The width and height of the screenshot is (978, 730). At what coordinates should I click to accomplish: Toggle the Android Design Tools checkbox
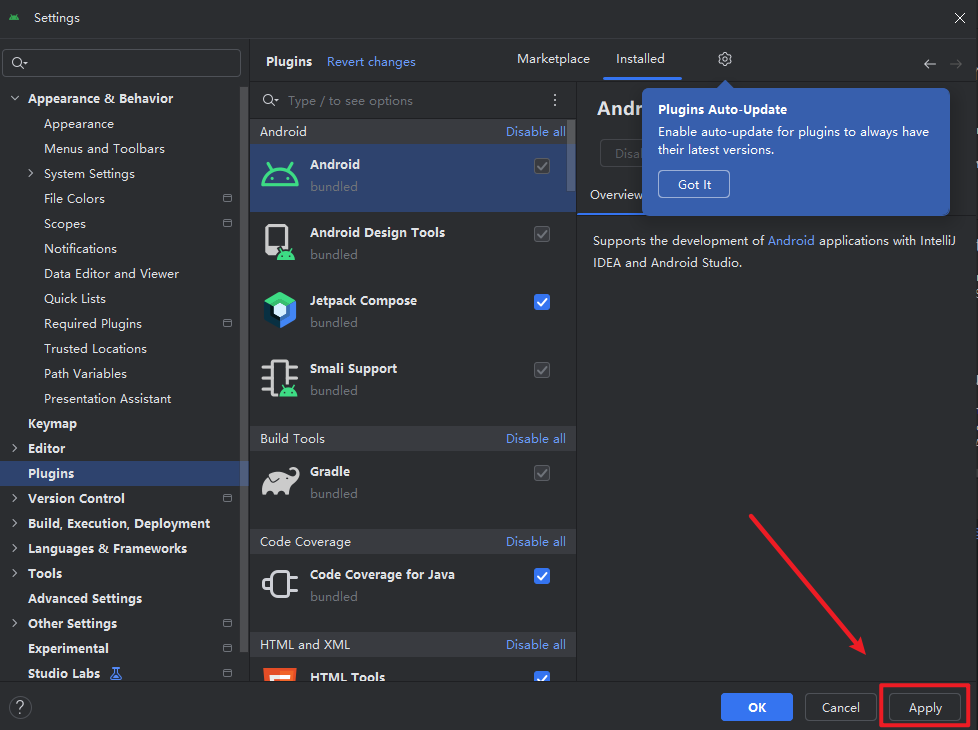[542, 234]
